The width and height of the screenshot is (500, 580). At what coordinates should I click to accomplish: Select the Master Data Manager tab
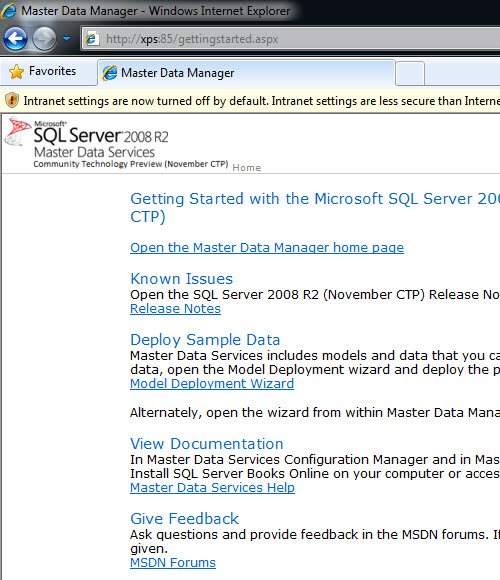tap(246, 73)
